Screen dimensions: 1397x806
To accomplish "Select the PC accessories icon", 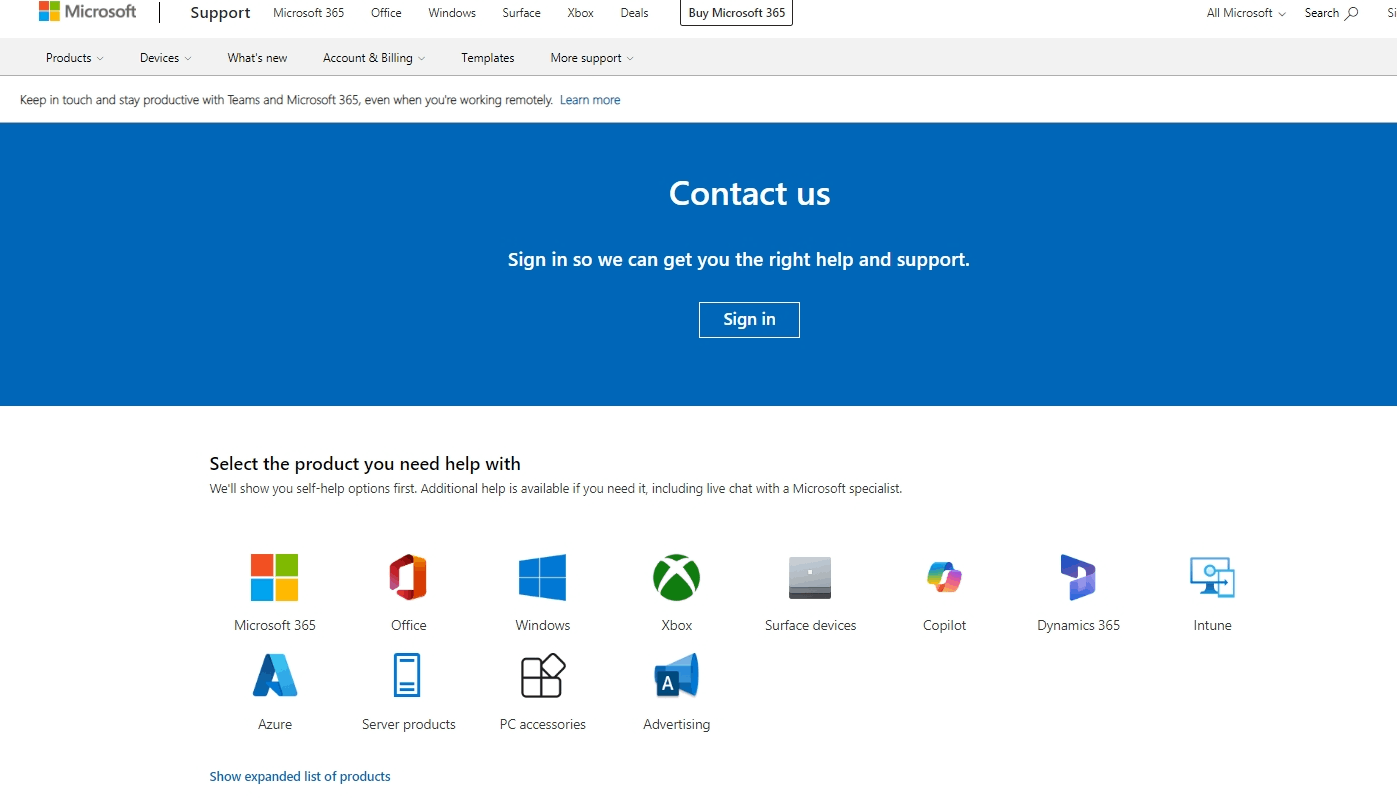I will coord(543,676).
